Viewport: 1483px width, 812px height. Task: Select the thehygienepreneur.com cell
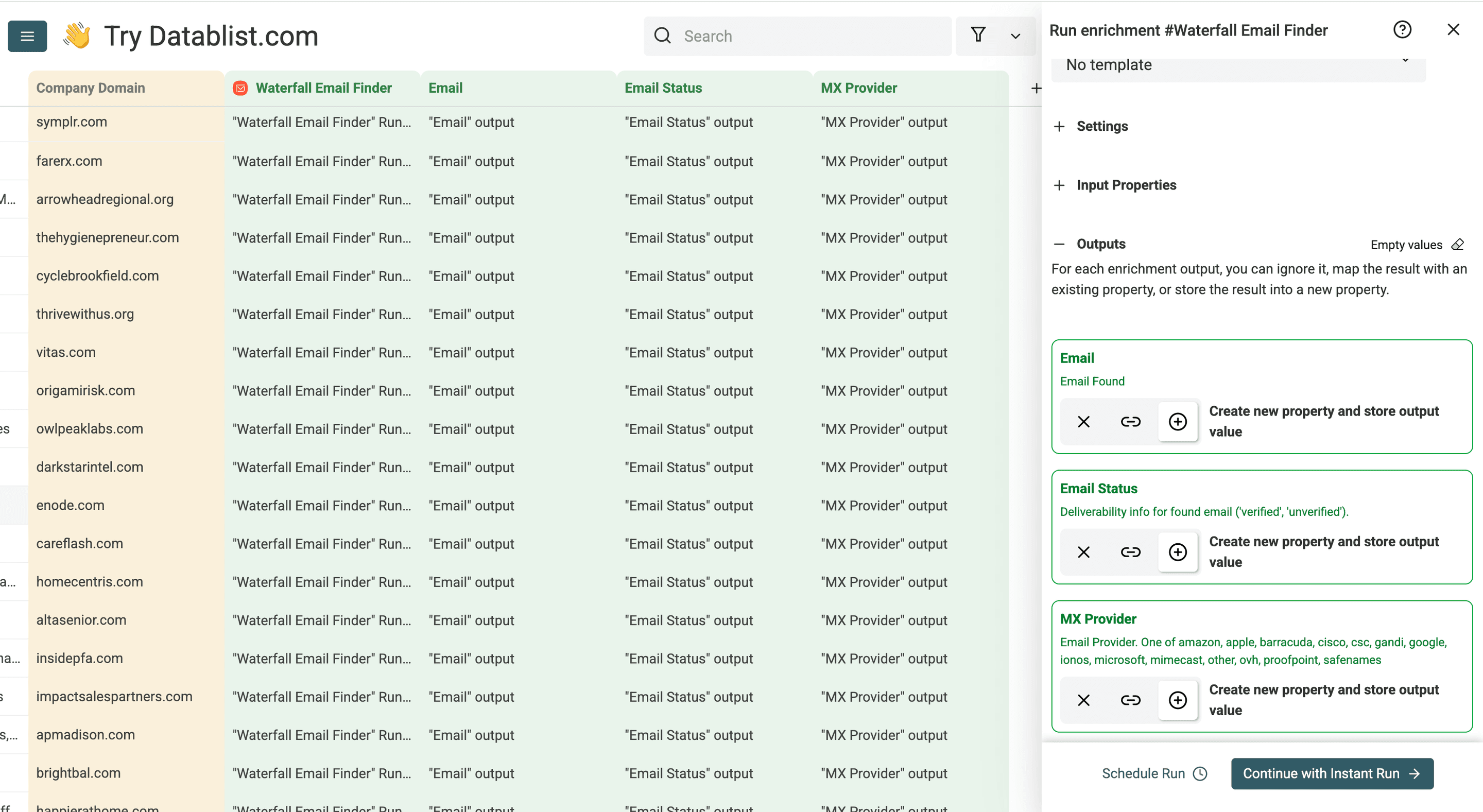tap(126, 238)
